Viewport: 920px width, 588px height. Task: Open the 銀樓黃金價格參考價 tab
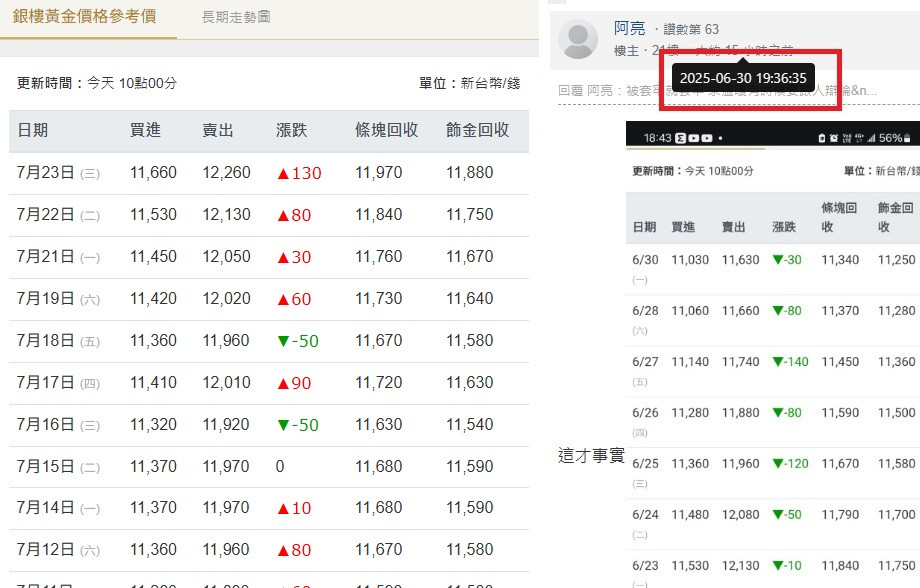point(84,16)
